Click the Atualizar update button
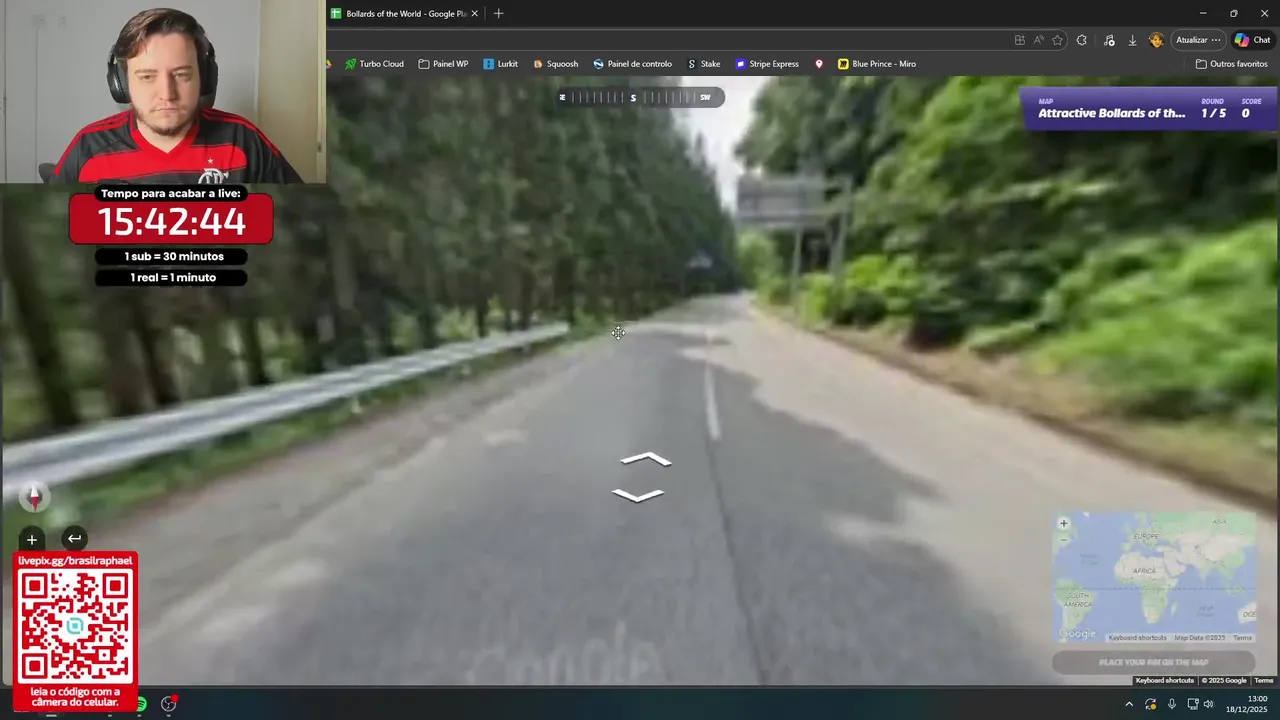The height and width of the screenshot is (720, 1280). 1198,40
